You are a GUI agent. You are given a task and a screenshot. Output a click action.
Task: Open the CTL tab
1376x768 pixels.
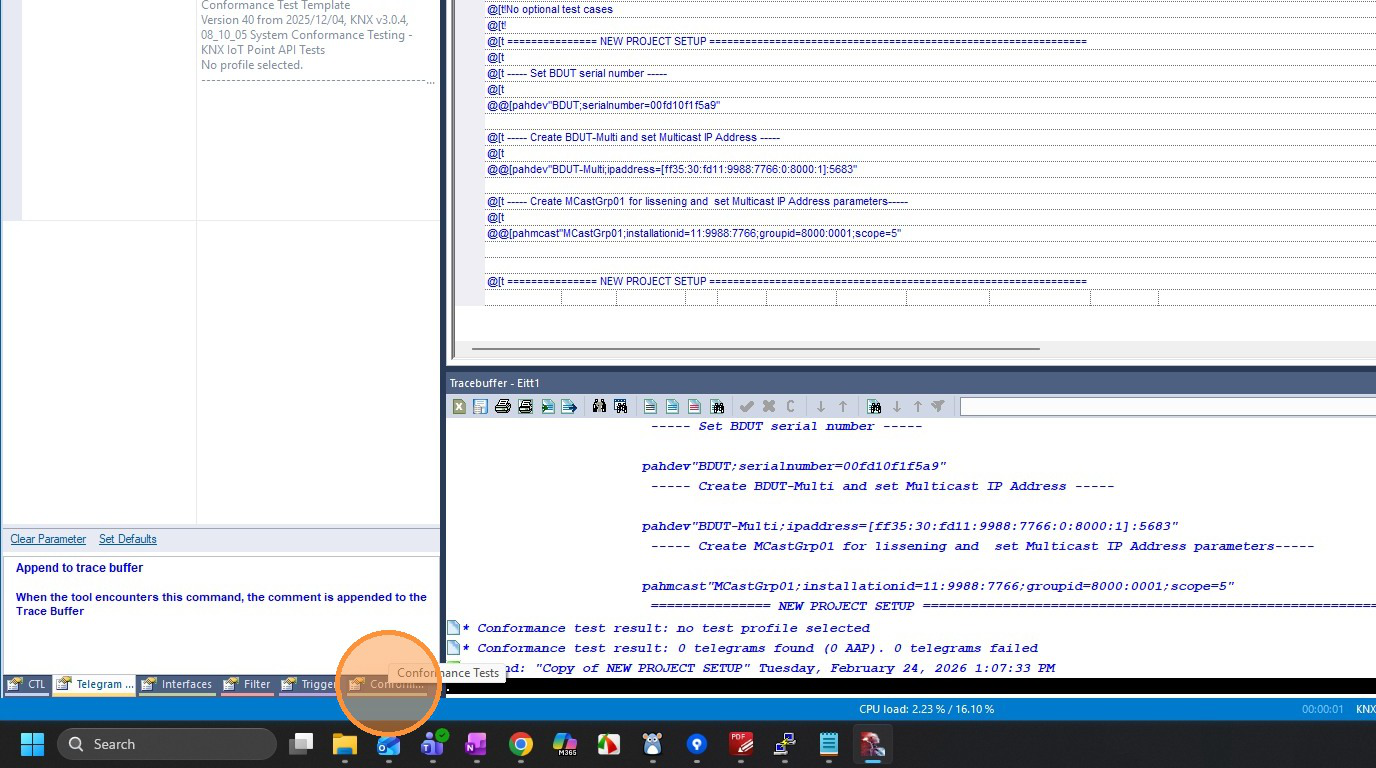27,685
